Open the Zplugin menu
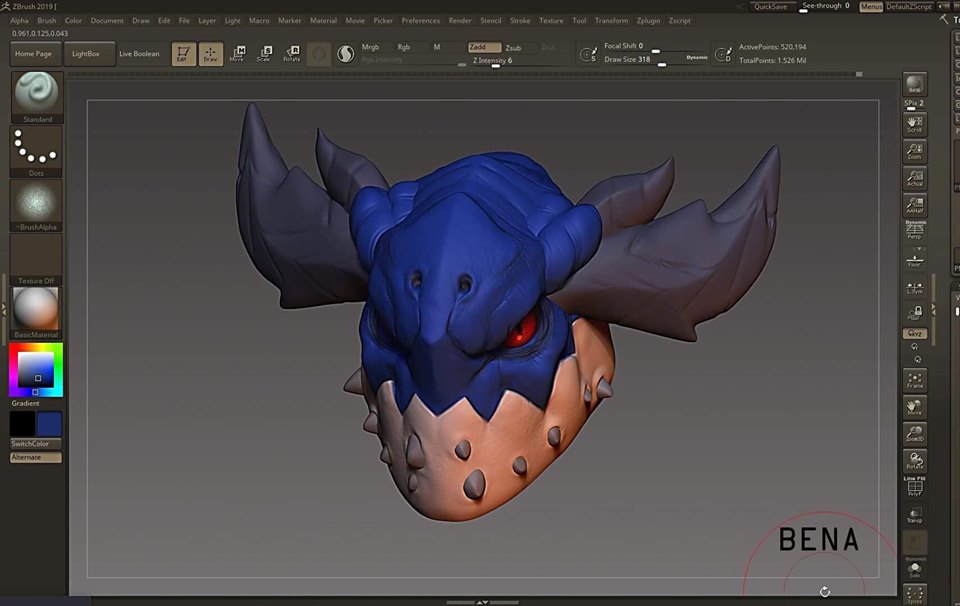This screenshot has height=606, width=960. point(649,20)
